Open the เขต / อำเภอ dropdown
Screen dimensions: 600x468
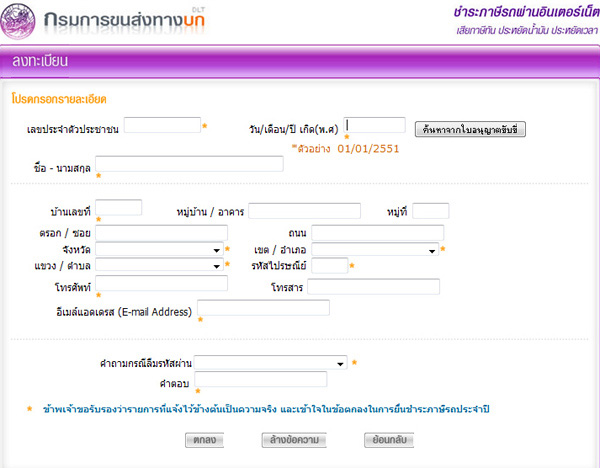tap(375, 249)
